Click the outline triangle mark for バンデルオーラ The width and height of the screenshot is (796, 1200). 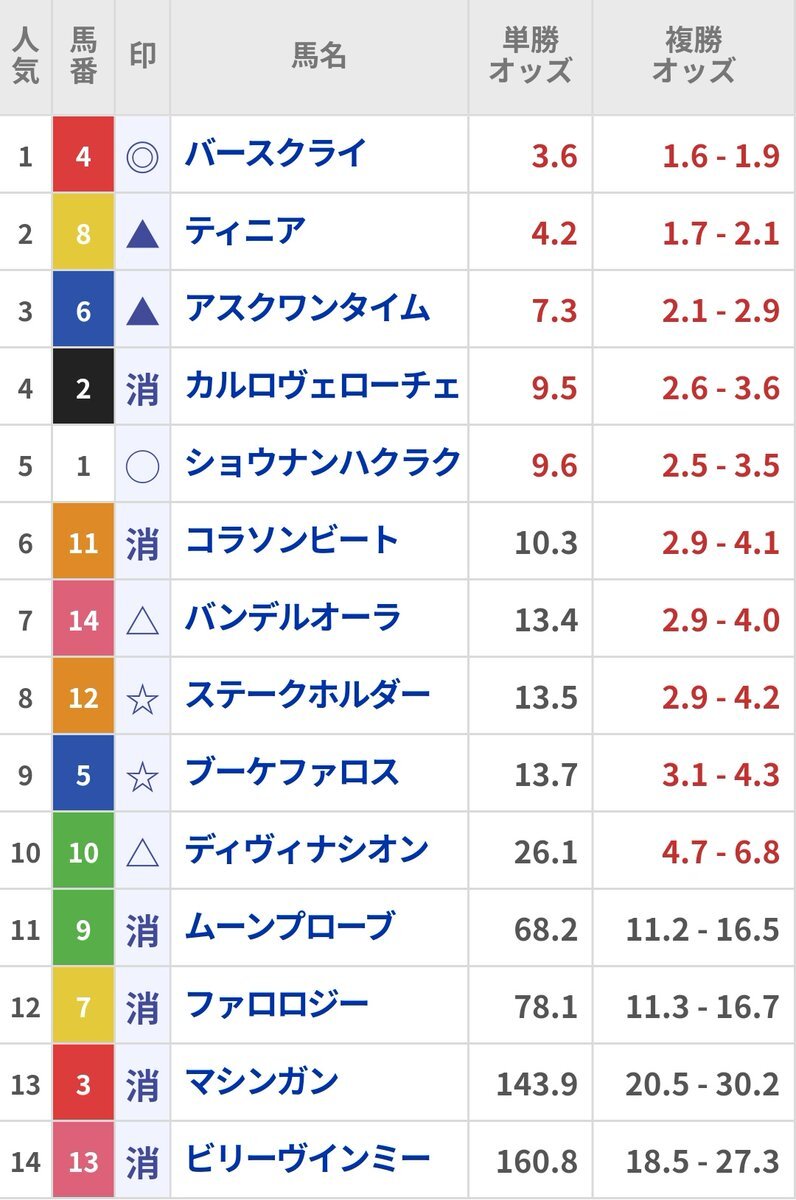tap(143, 622)
